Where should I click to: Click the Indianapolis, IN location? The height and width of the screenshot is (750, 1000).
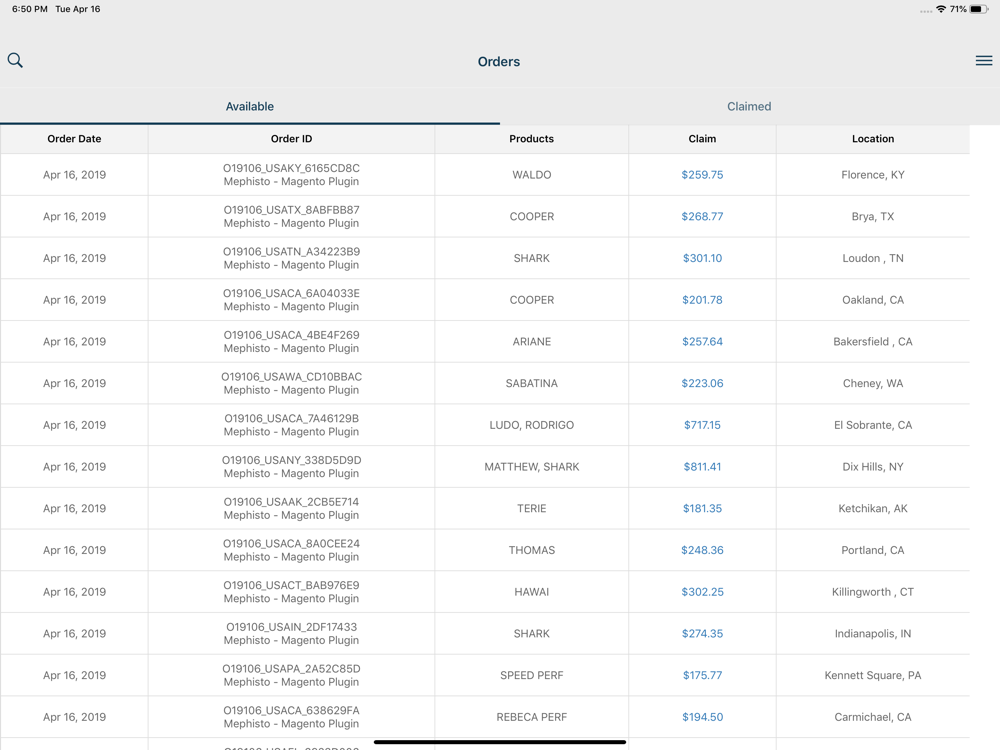tap(873, 634)
